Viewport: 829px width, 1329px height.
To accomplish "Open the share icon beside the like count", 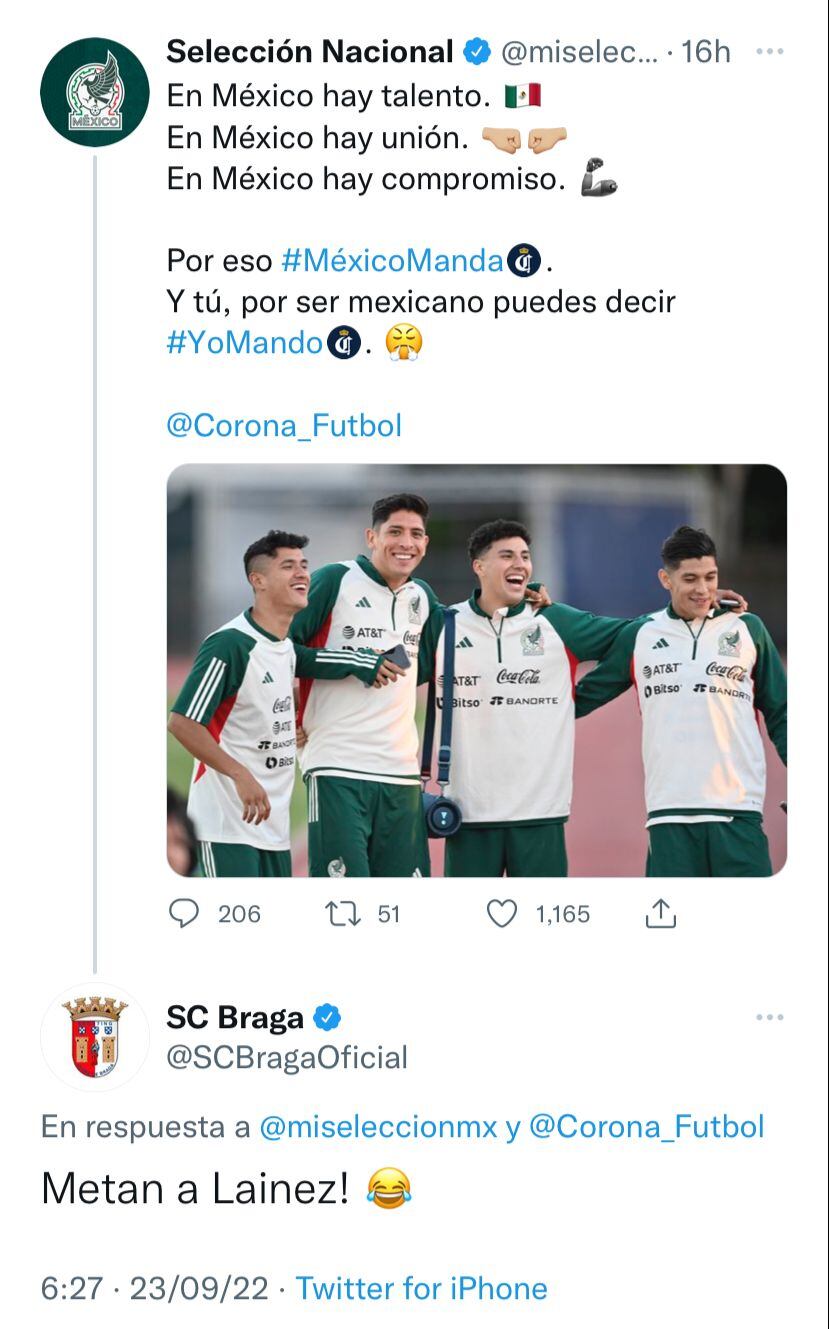I will [x=660, y=913].
